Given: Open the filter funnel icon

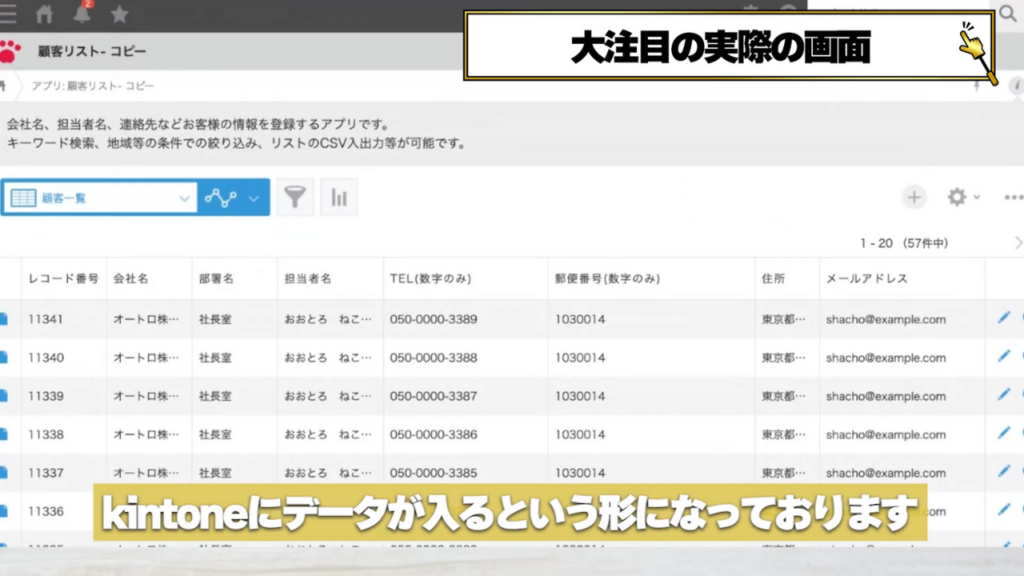Looking at the screenshot, I should coord(295,197).
